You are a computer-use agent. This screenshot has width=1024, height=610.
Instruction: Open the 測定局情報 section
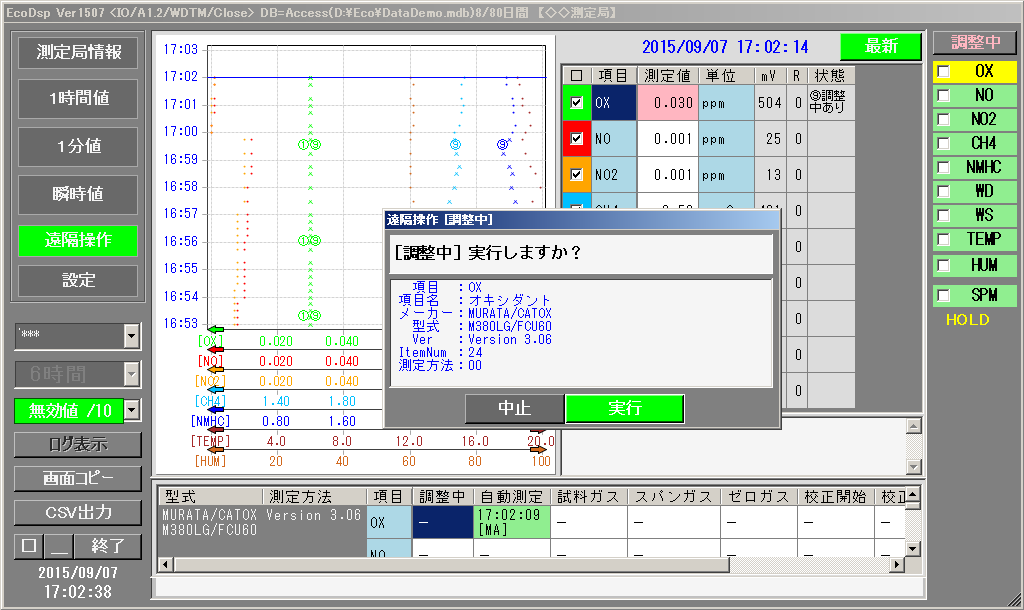click(78, 53)
